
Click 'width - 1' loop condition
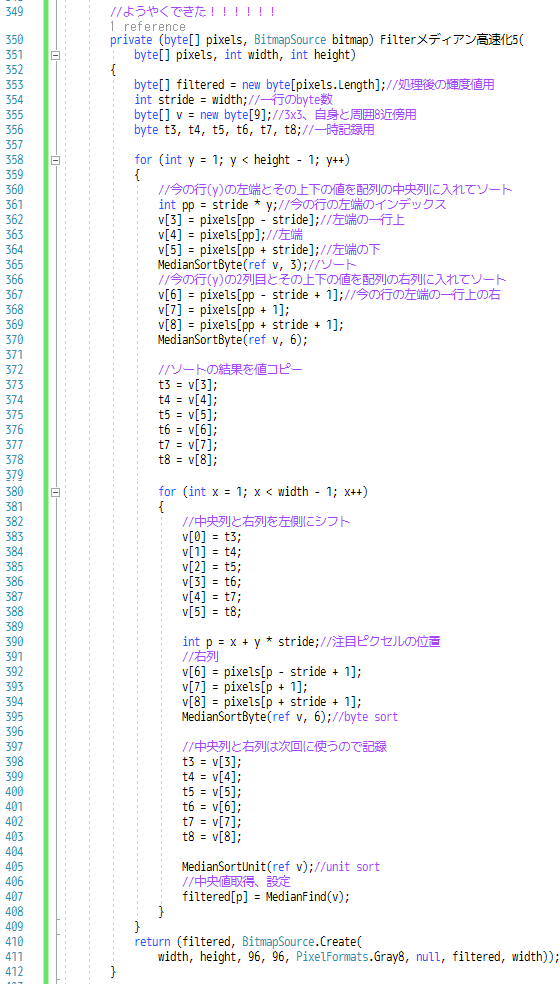pos(302,491)
